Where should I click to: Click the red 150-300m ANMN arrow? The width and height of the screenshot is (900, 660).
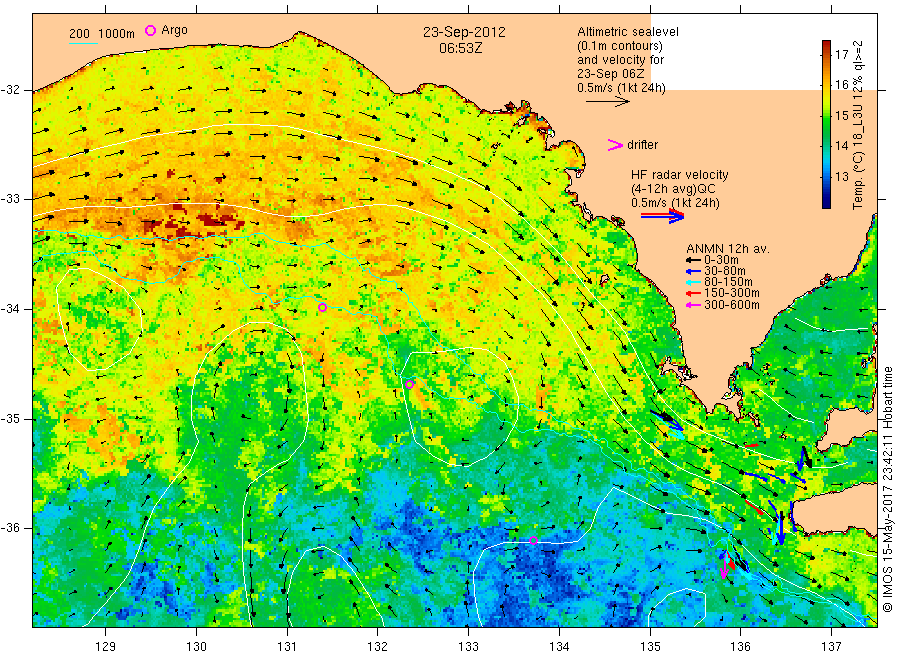693,293
